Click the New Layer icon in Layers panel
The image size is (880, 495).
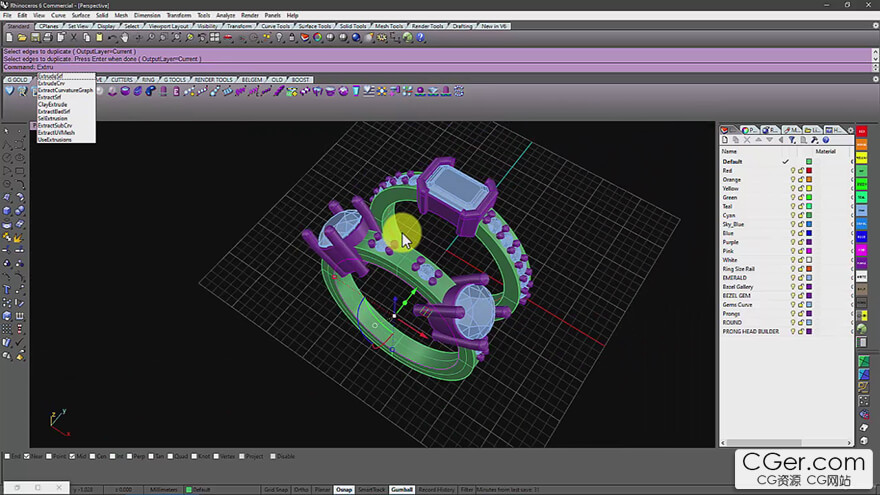[x=725, y=140]
